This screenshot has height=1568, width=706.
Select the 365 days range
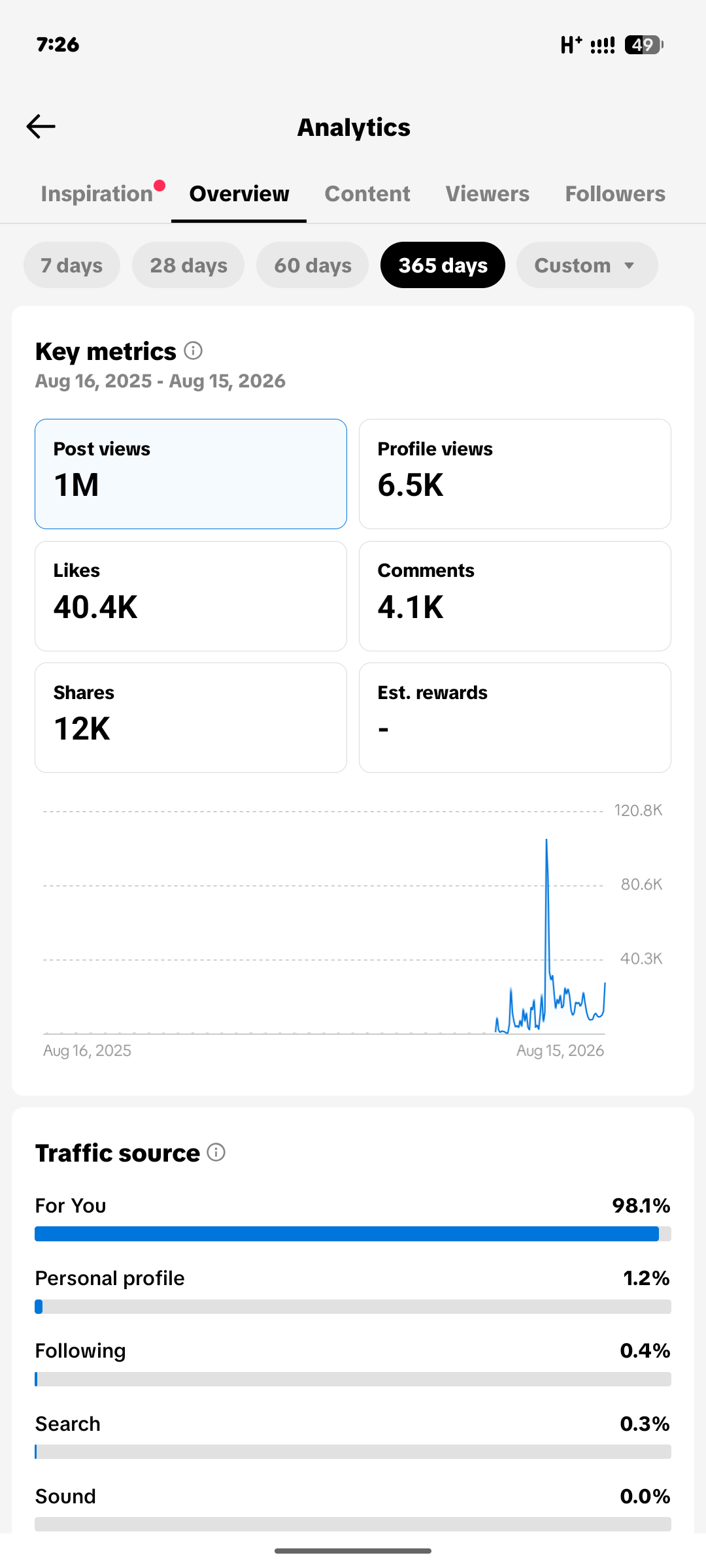(443, 265)
